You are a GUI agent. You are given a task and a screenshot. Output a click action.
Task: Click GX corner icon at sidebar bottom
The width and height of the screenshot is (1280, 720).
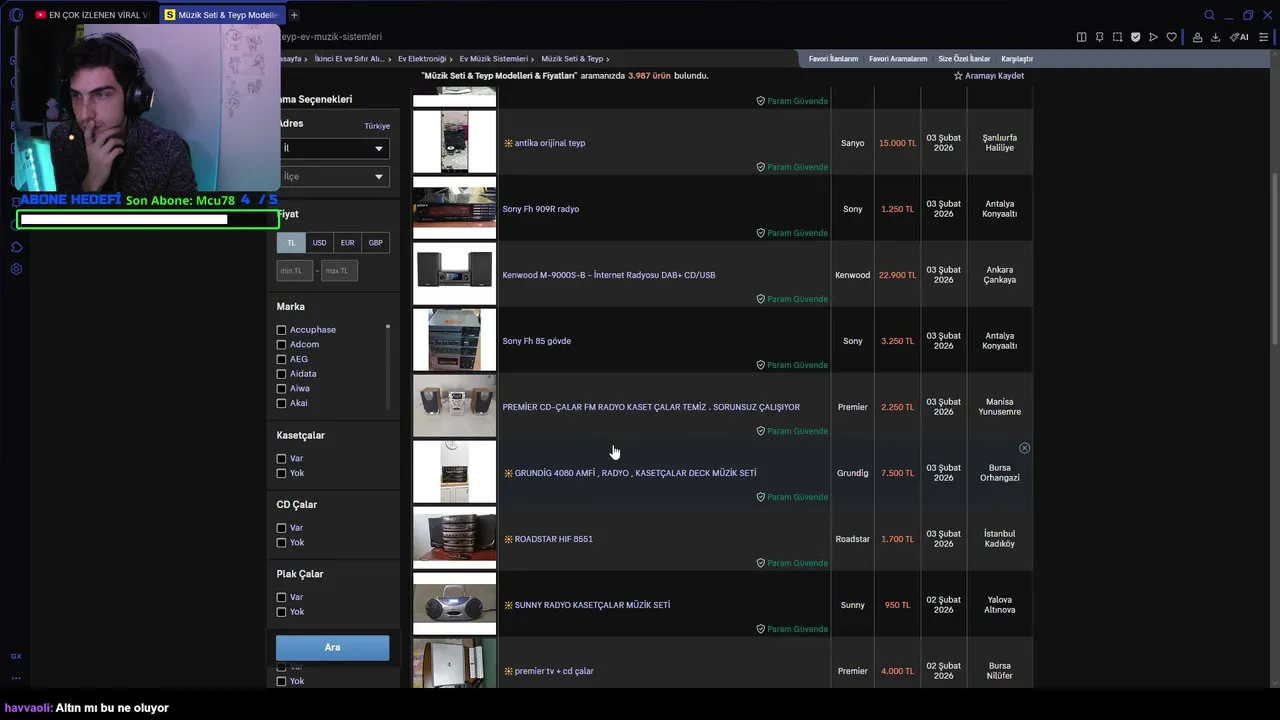point(16,656)
